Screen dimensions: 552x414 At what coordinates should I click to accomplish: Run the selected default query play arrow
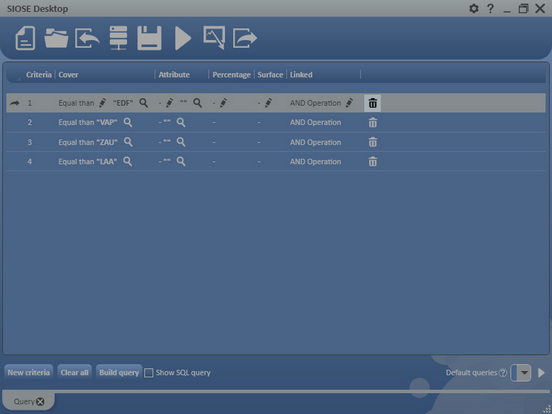tap(541, 373)
